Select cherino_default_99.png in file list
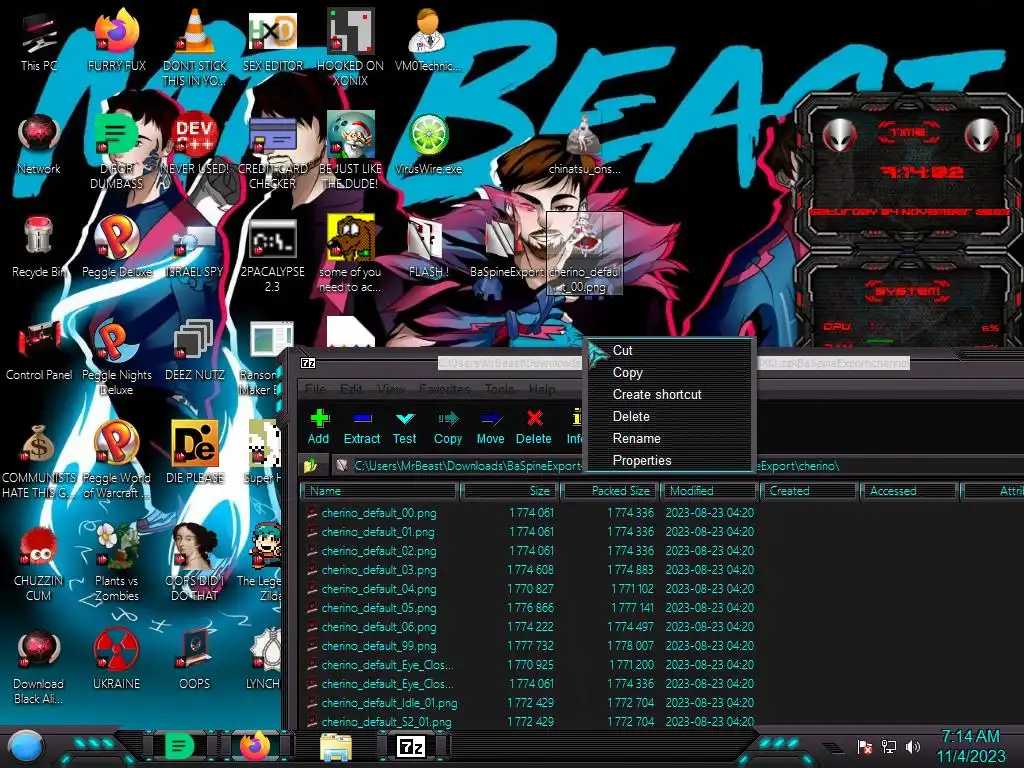Screen dimensions: 1024x768 379,645
